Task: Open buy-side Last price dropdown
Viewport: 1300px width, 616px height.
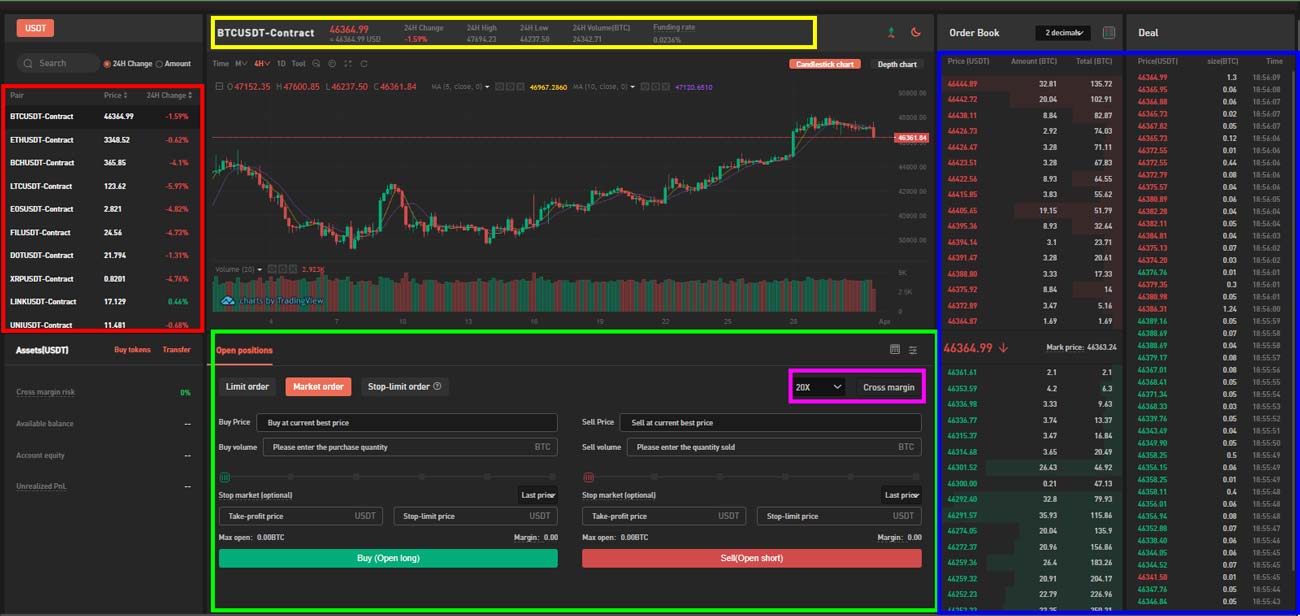Action: (538, 495)
